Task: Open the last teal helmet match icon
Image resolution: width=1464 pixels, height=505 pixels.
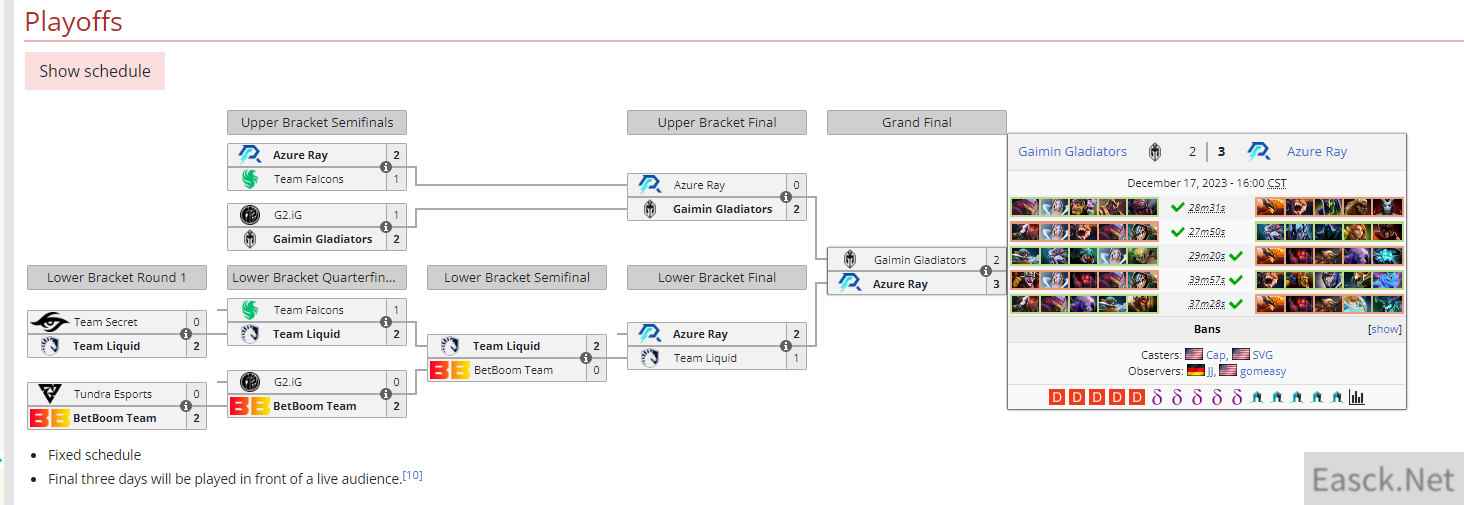Action: point(1336,397)
